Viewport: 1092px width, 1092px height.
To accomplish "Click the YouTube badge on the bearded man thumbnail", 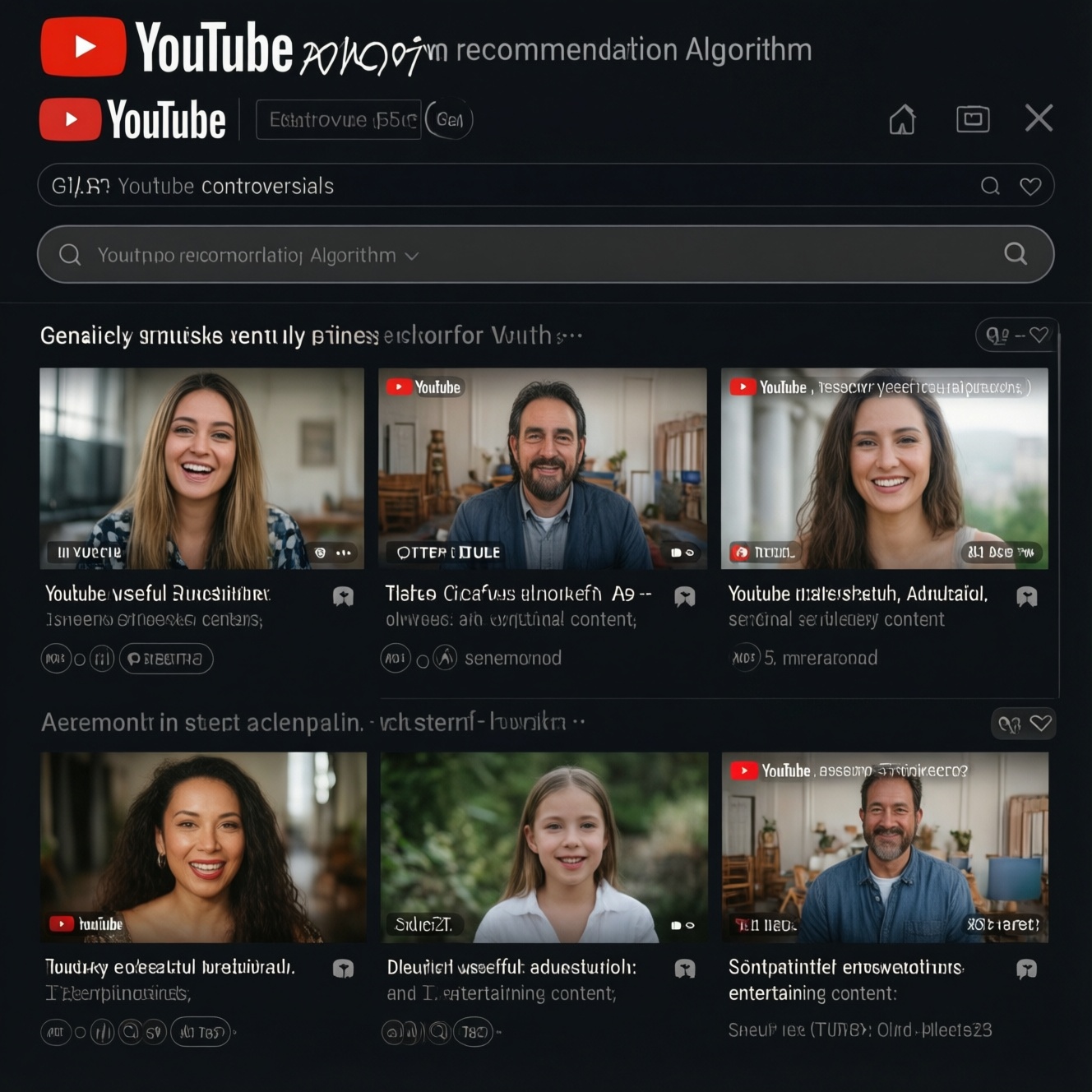I will pos(424,387).
